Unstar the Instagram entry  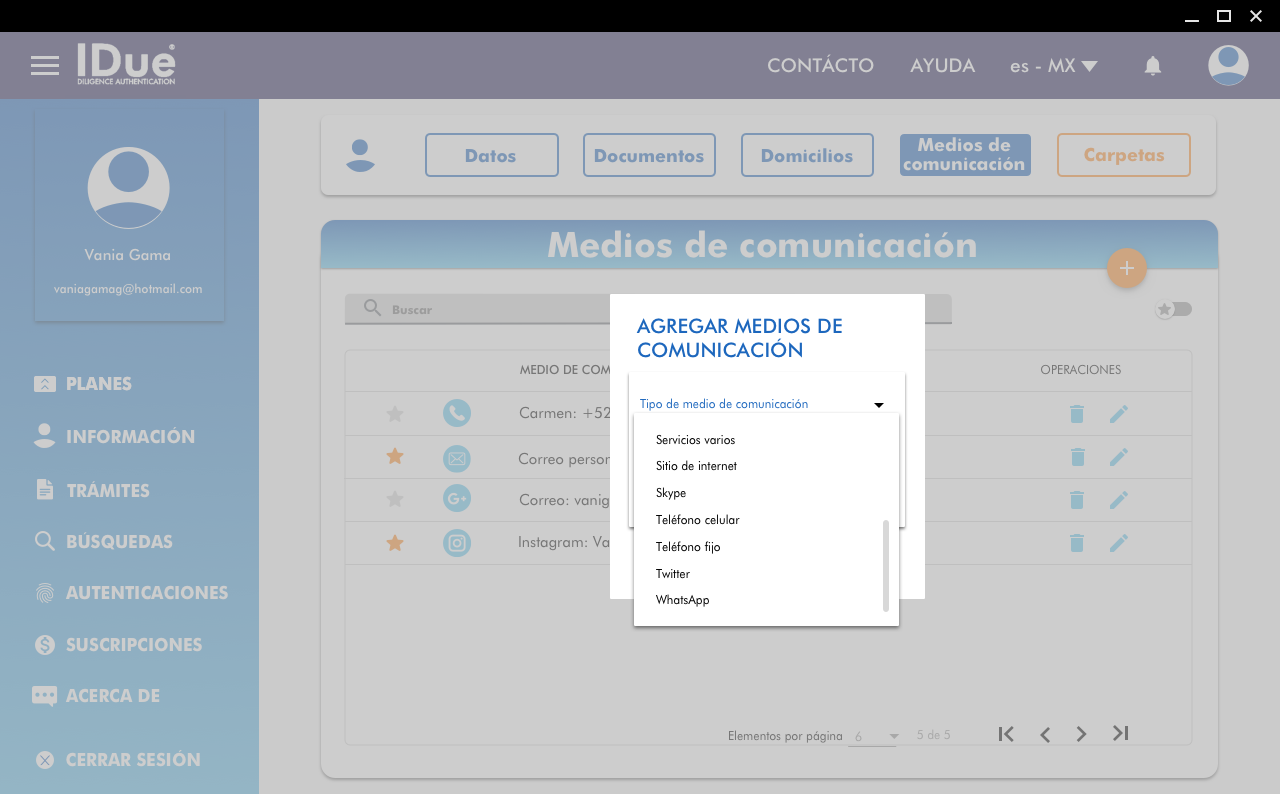tap(395, 543)
